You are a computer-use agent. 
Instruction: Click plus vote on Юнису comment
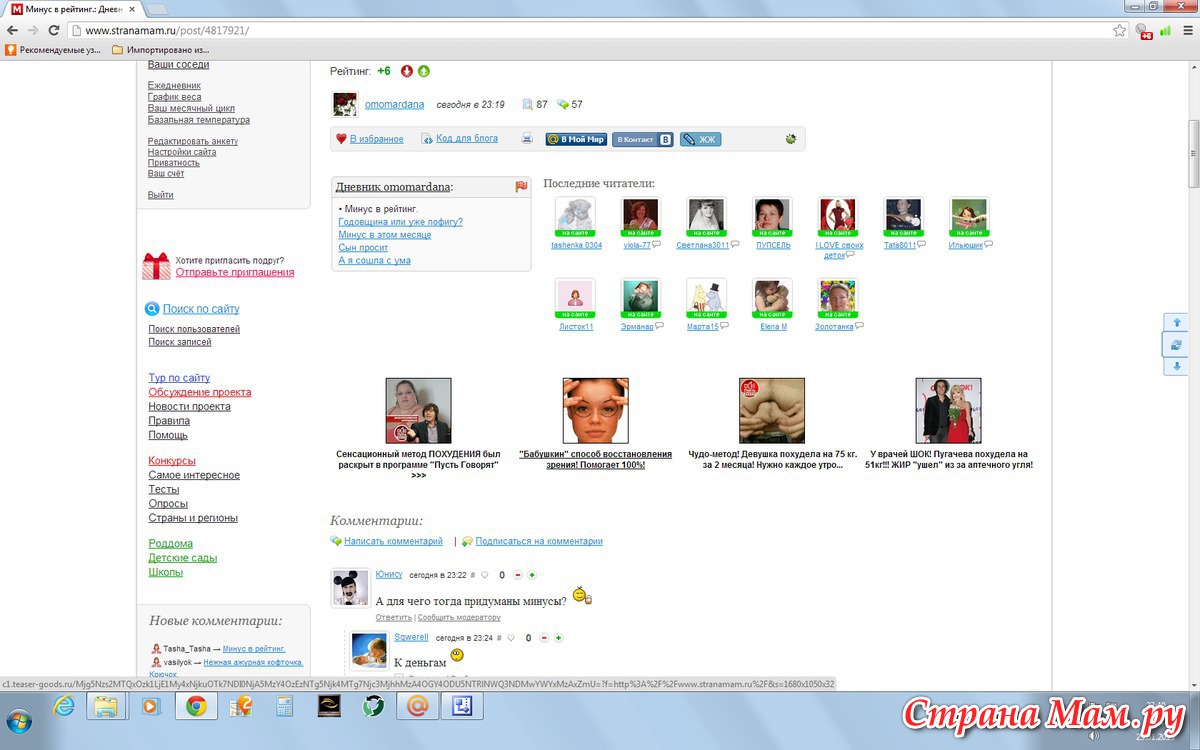point(532,575)
